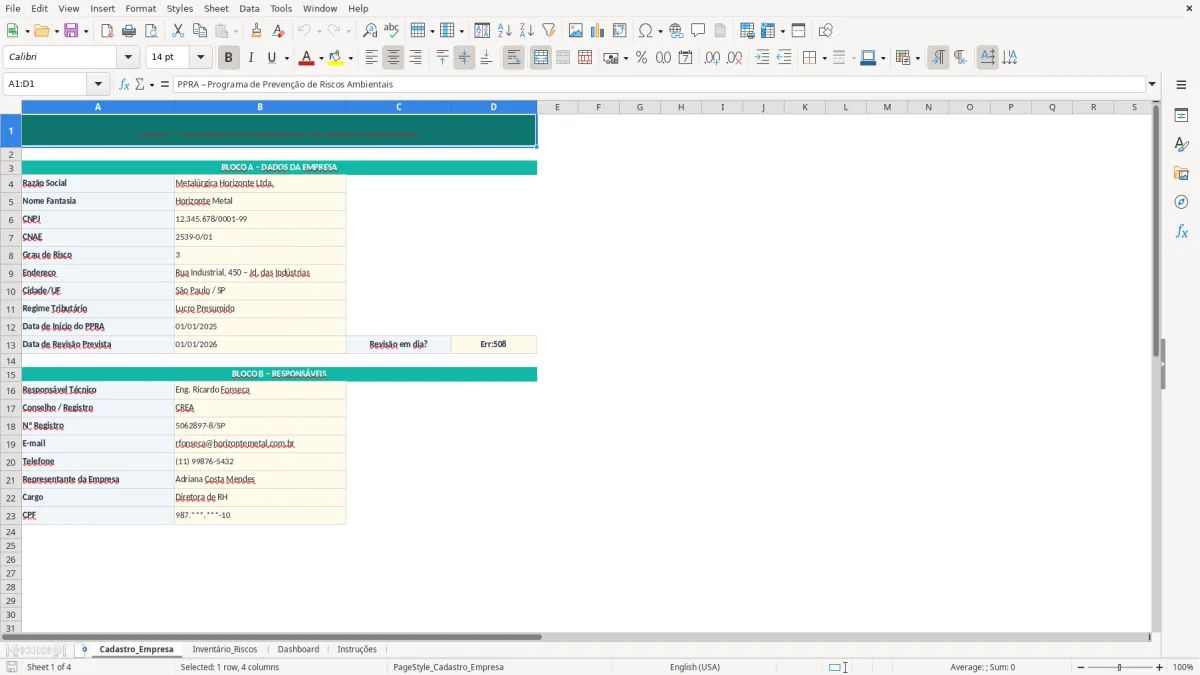Toggle Underline formatting

coord(272,58)
